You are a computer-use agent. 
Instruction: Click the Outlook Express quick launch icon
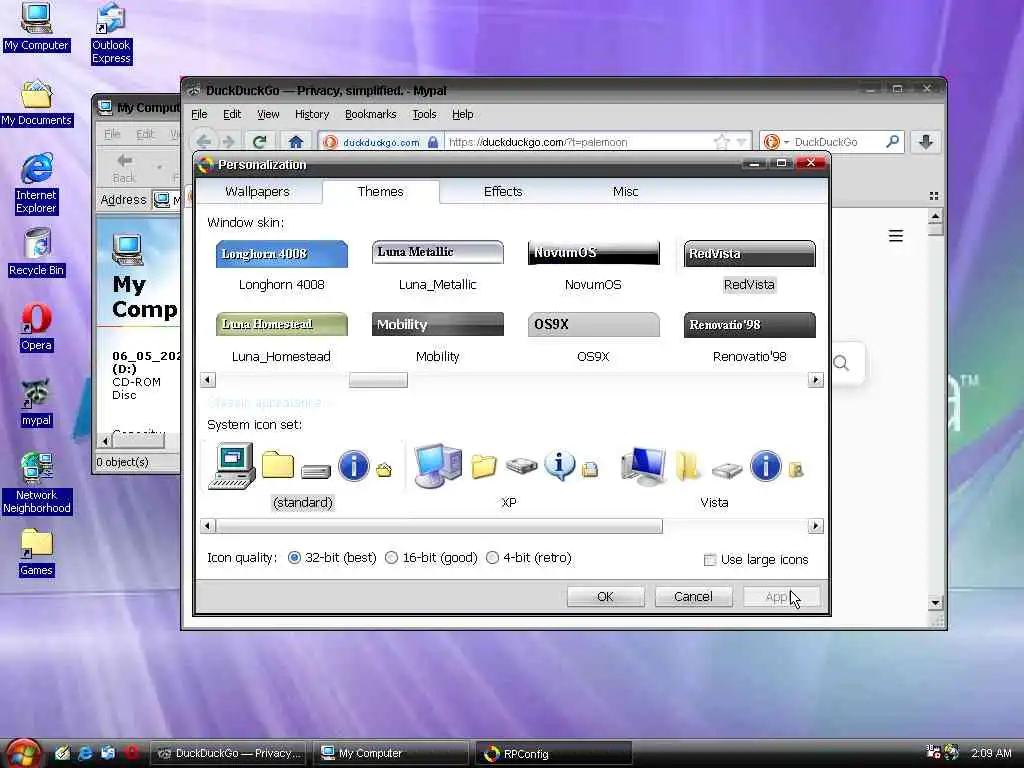pyautogui.click(x=108, y=753)
